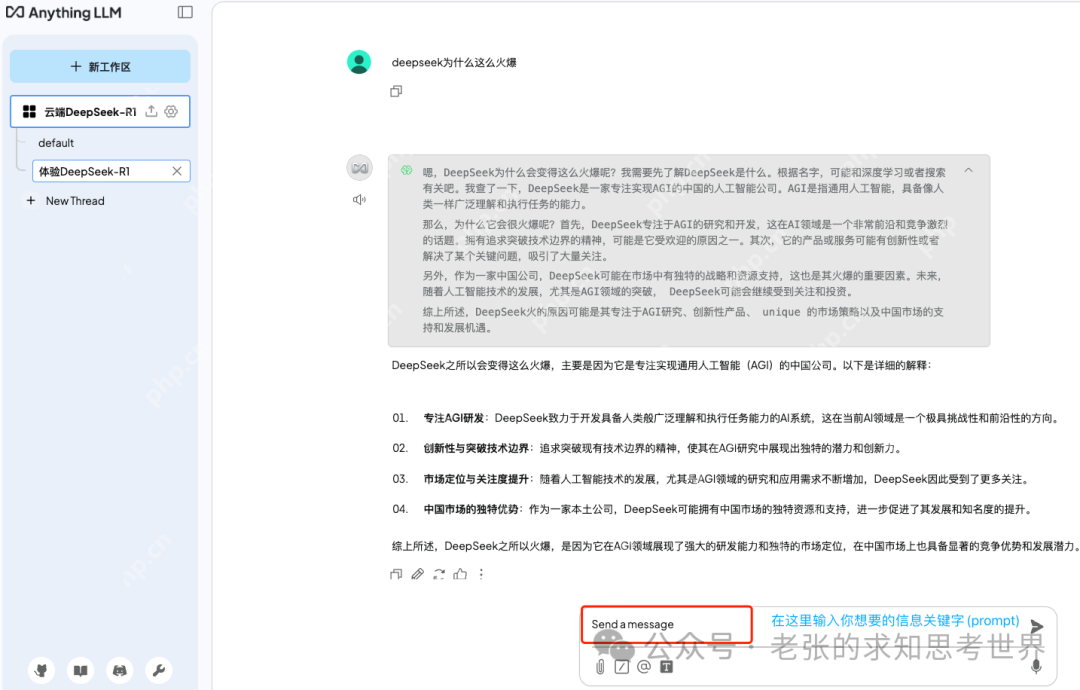Open more actions three-dot menu
Image resolution: width=1080 pixels, height=690 pixels.
[481, 574]
